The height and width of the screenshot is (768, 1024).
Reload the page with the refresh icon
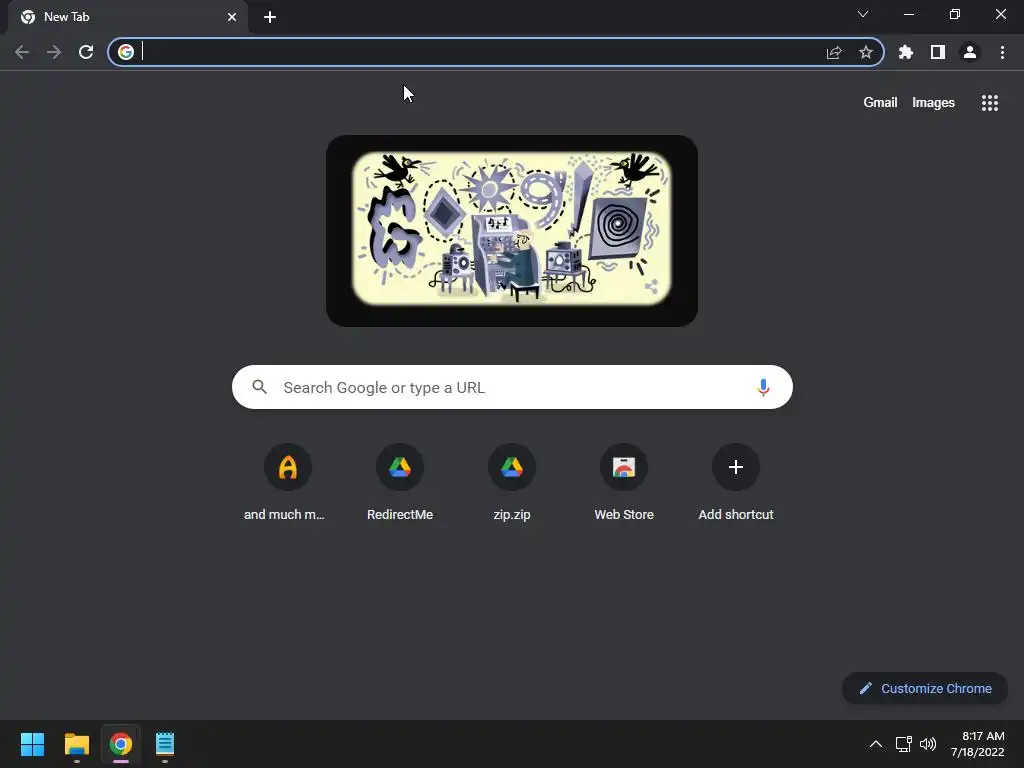click(86, 52)
